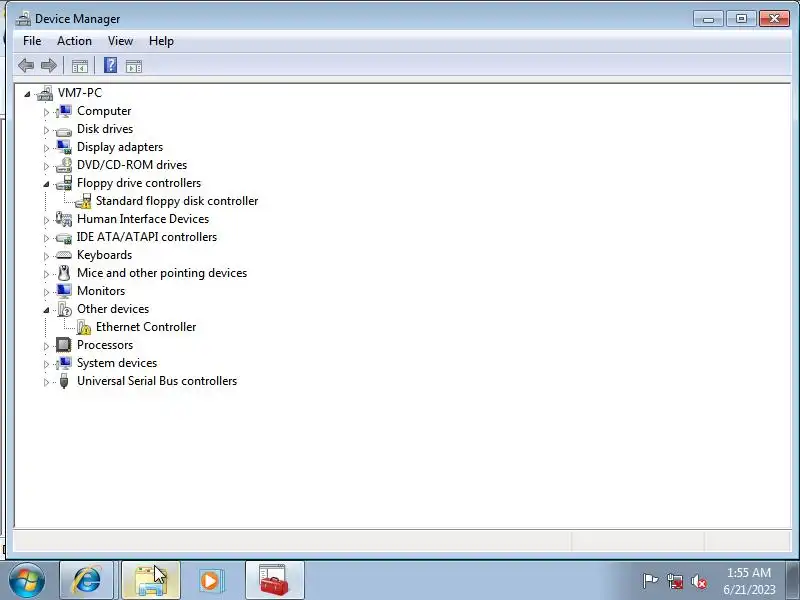Viewport: 800px width, 600px height.
Task: Open the Action menu
Action: click(74, 41)
